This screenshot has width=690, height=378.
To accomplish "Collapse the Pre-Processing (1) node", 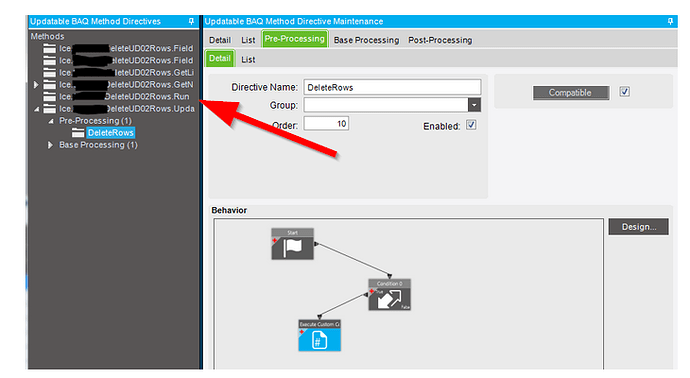I will [x=51, y=121].
